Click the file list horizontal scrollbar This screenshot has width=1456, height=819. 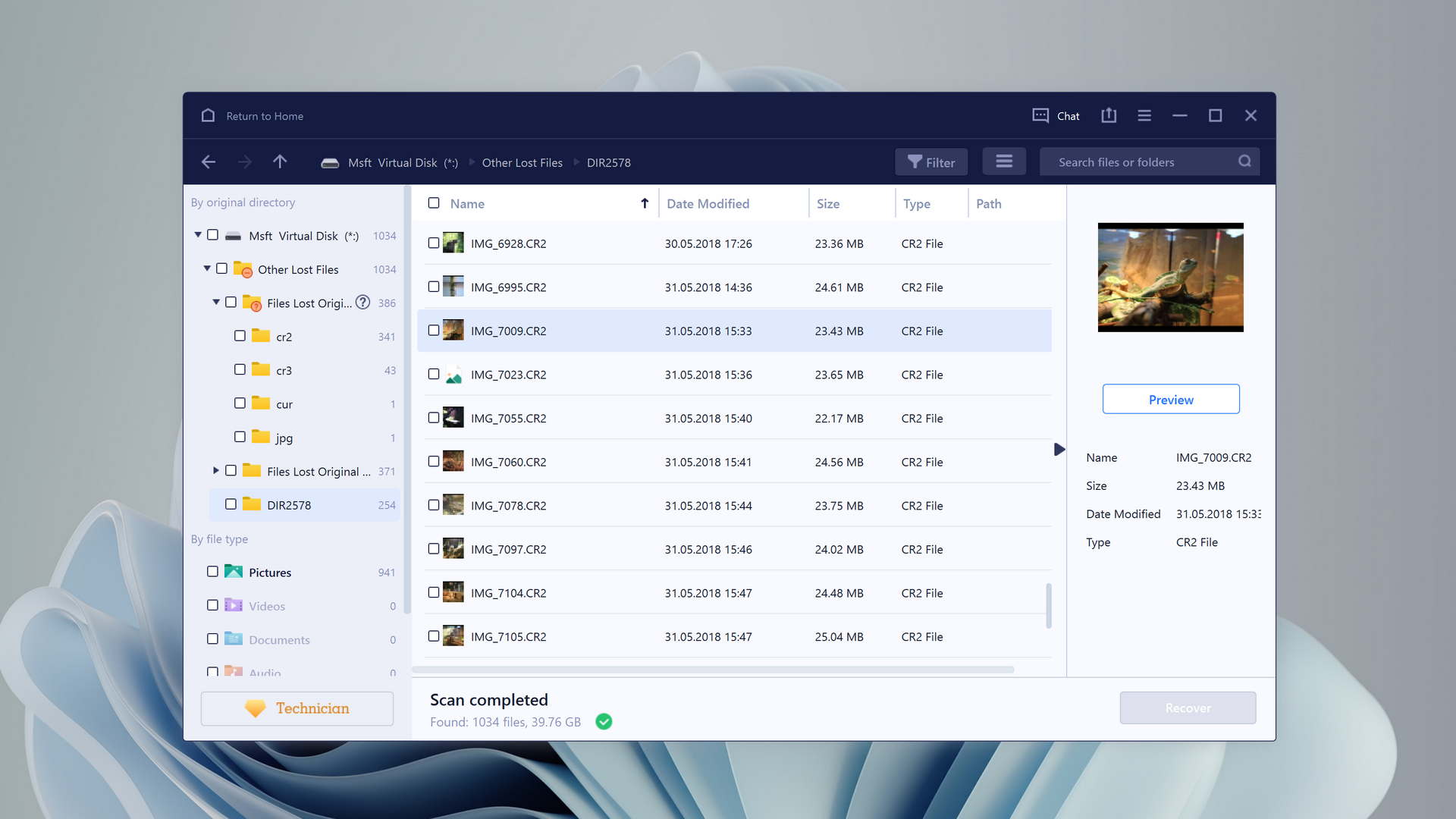tap(713, 670)
